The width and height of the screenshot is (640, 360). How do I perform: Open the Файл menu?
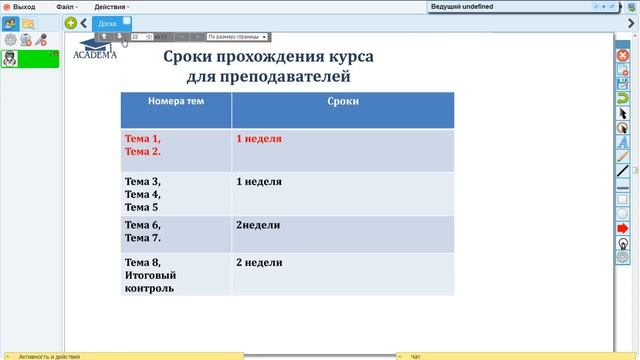[x=67, y=7]
